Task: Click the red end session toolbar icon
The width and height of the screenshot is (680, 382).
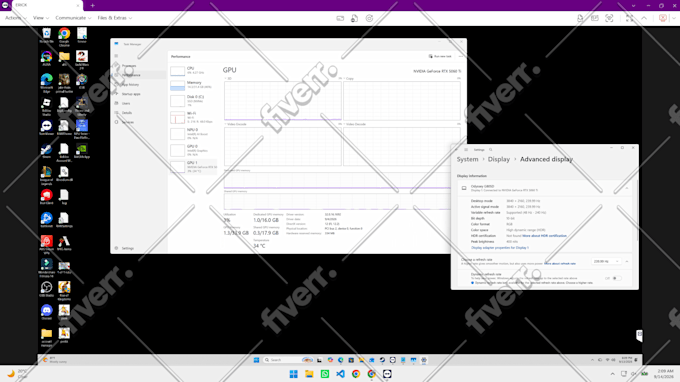Action: click(663, 18)
